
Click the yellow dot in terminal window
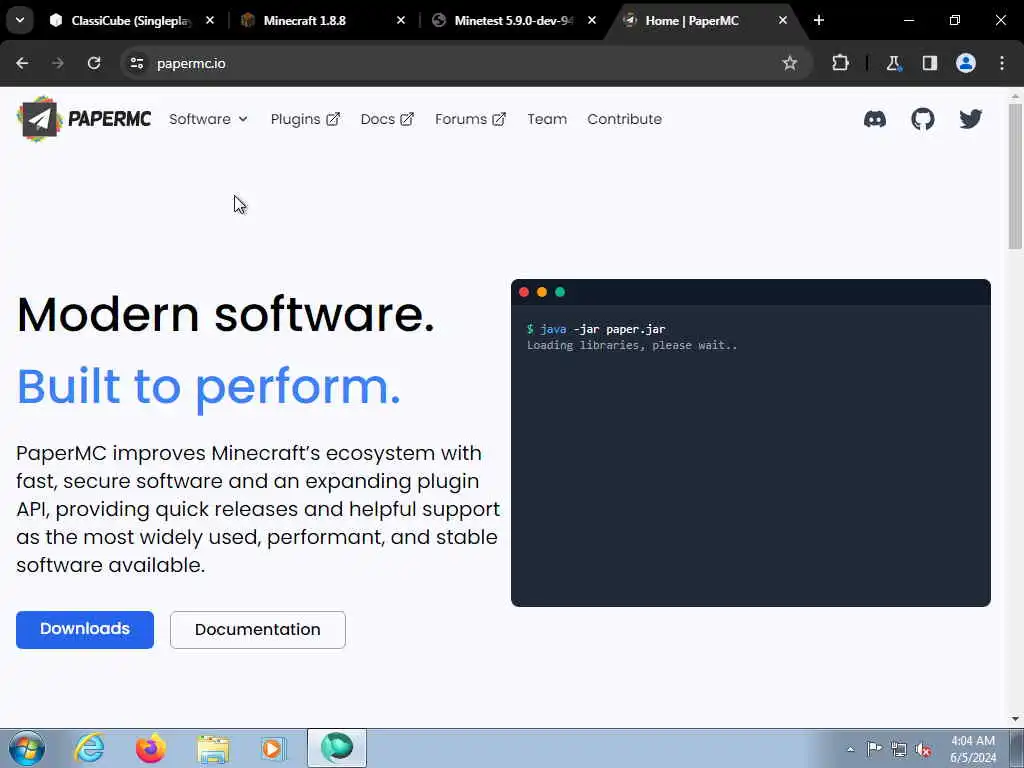(x=542, y=292)
